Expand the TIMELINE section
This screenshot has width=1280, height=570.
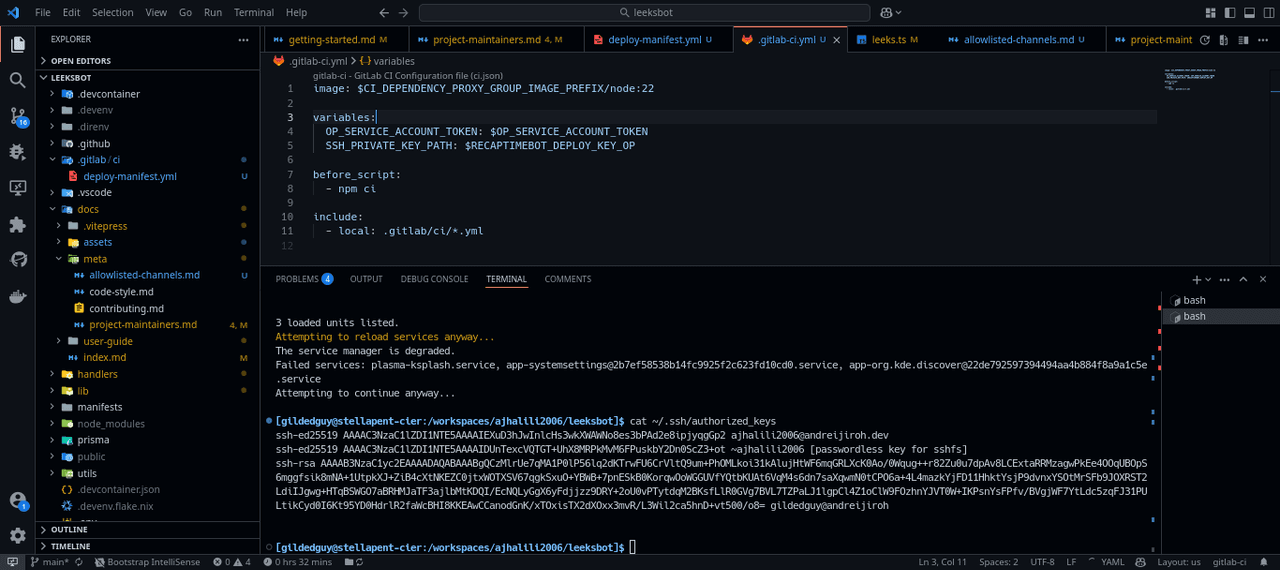70,546
